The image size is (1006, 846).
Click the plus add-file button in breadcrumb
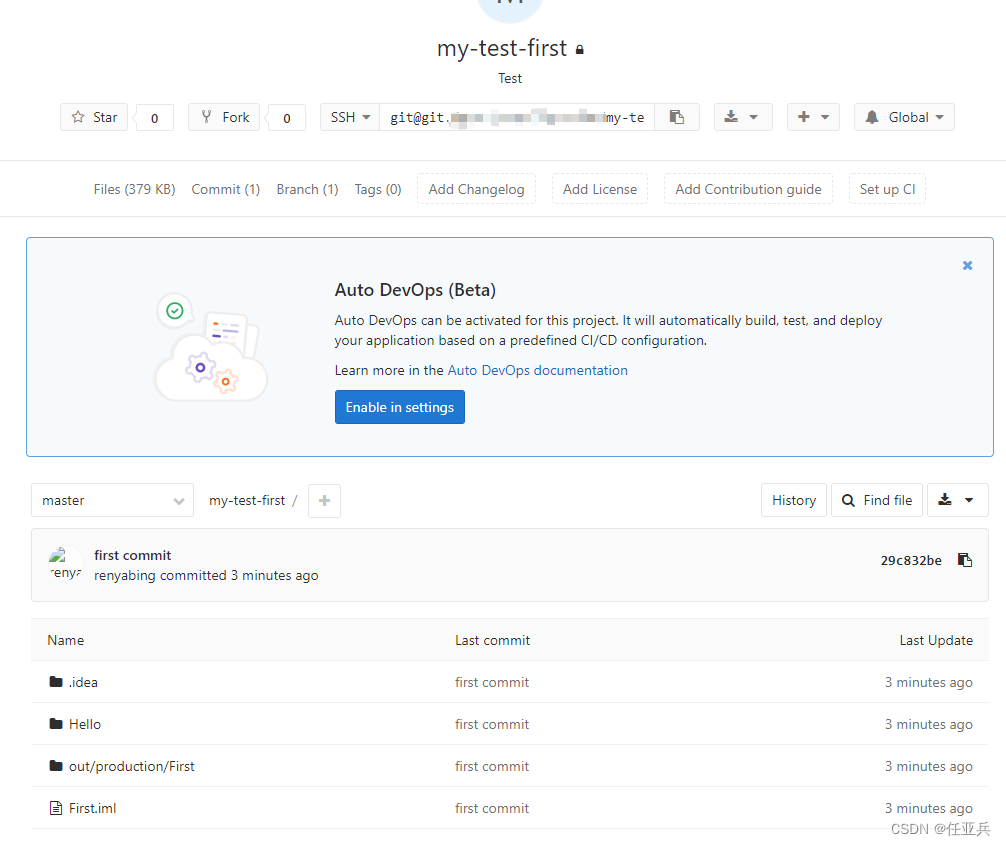(325, 500)
